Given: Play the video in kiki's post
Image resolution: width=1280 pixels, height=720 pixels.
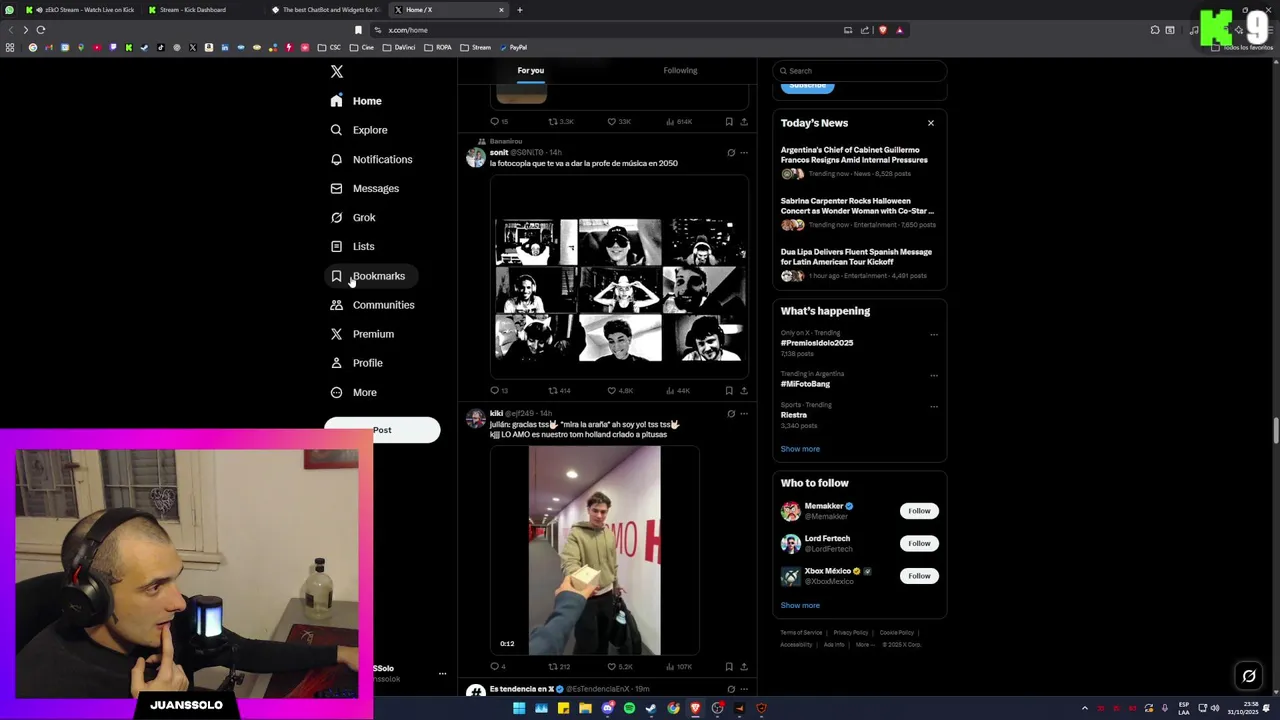Looking at the screenshot, I should pos(594,551).
